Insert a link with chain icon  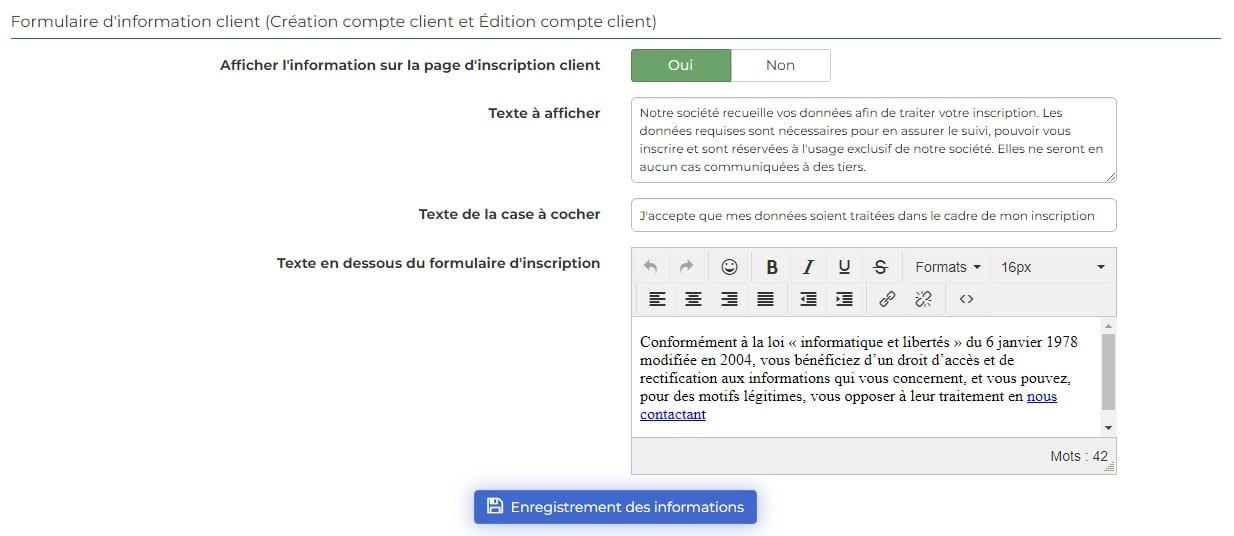coord(887,298)
